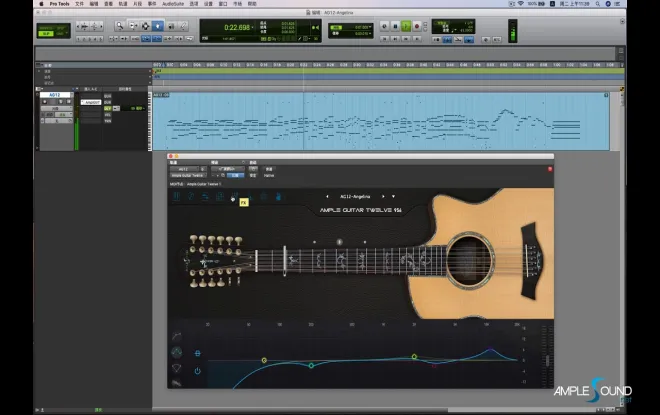
Task: Click the EQ spectrum analyzer icon
Action: (197, 353)
